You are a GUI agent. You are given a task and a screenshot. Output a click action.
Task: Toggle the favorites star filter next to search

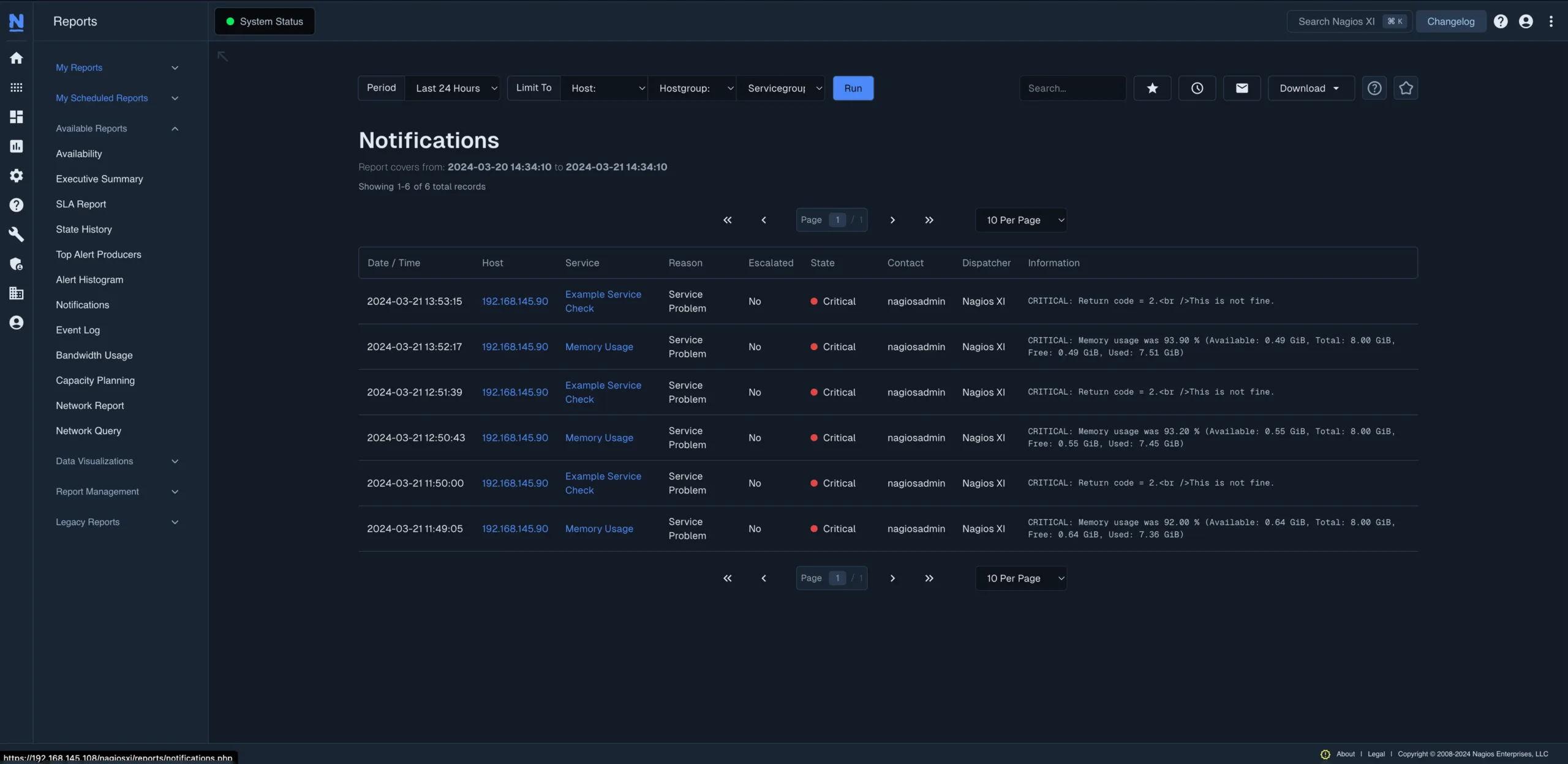[1152, 88]
